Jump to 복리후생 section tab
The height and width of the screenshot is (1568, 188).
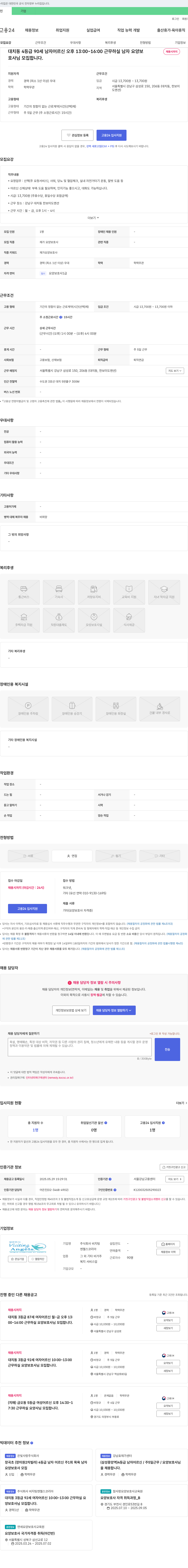(110, 43)
